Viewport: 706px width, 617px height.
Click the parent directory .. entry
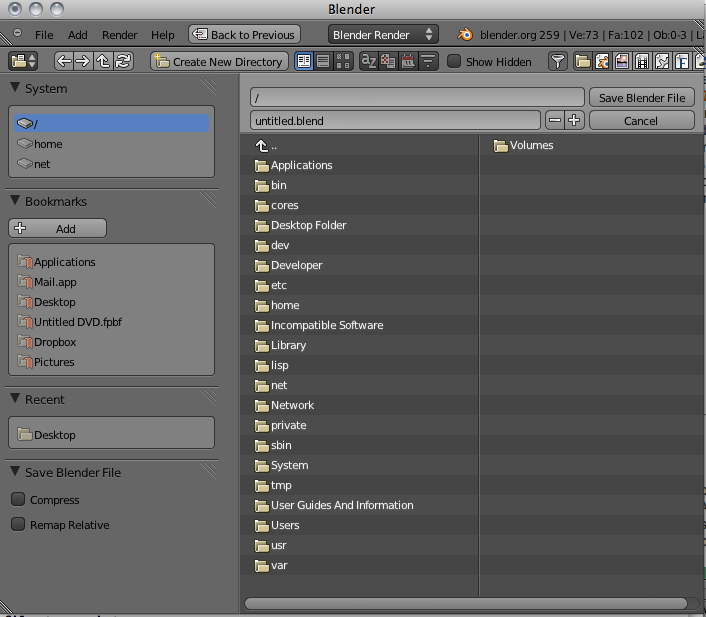coord(359,145)
